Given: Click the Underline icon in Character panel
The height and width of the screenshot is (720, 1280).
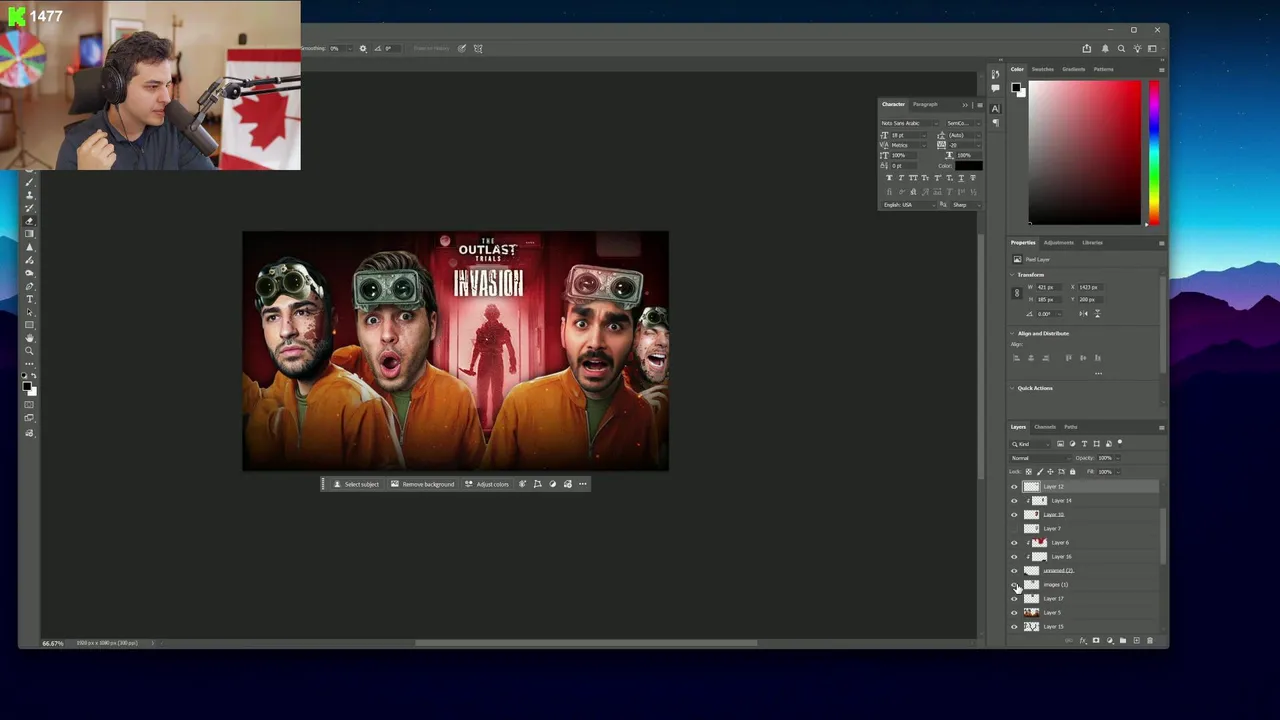Looking at the screenshot, I should [x=961, y=178].
